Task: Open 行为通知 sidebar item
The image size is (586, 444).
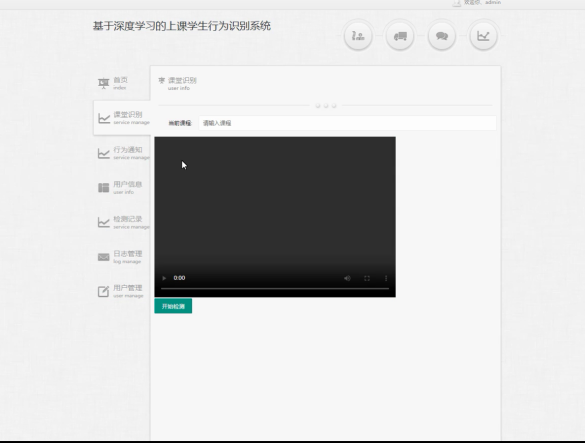Action: (123, 153)
